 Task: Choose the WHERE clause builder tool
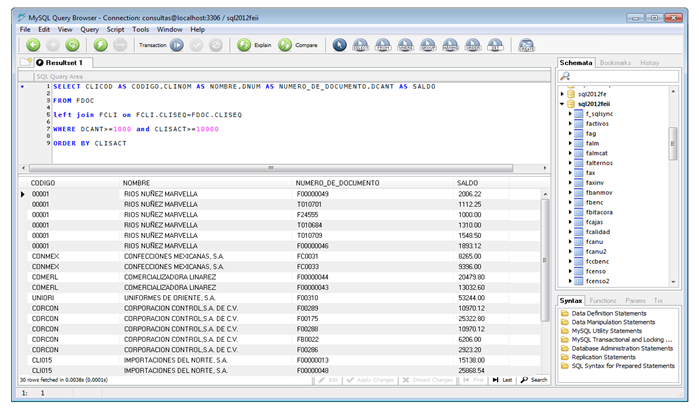click(x=405, y=45)
